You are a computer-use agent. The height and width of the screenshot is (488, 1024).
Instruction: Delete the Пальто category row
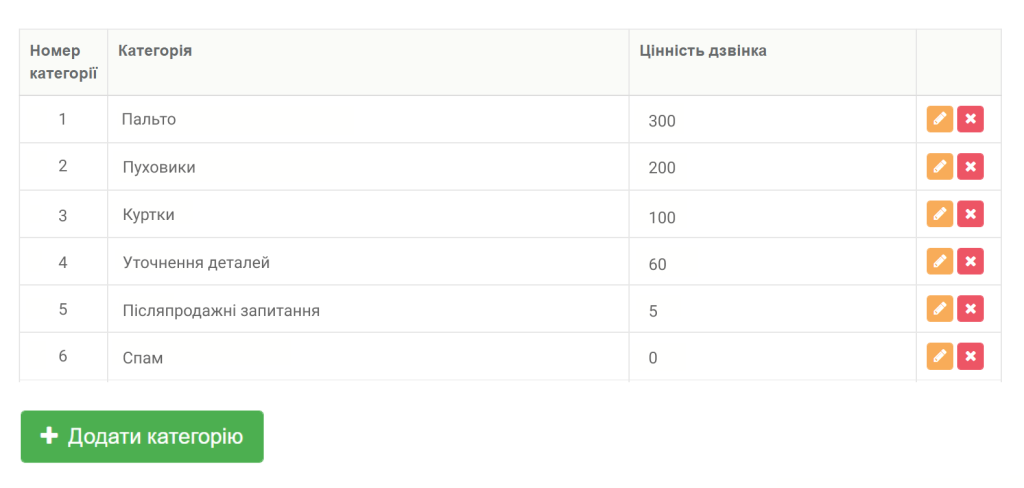970,120
